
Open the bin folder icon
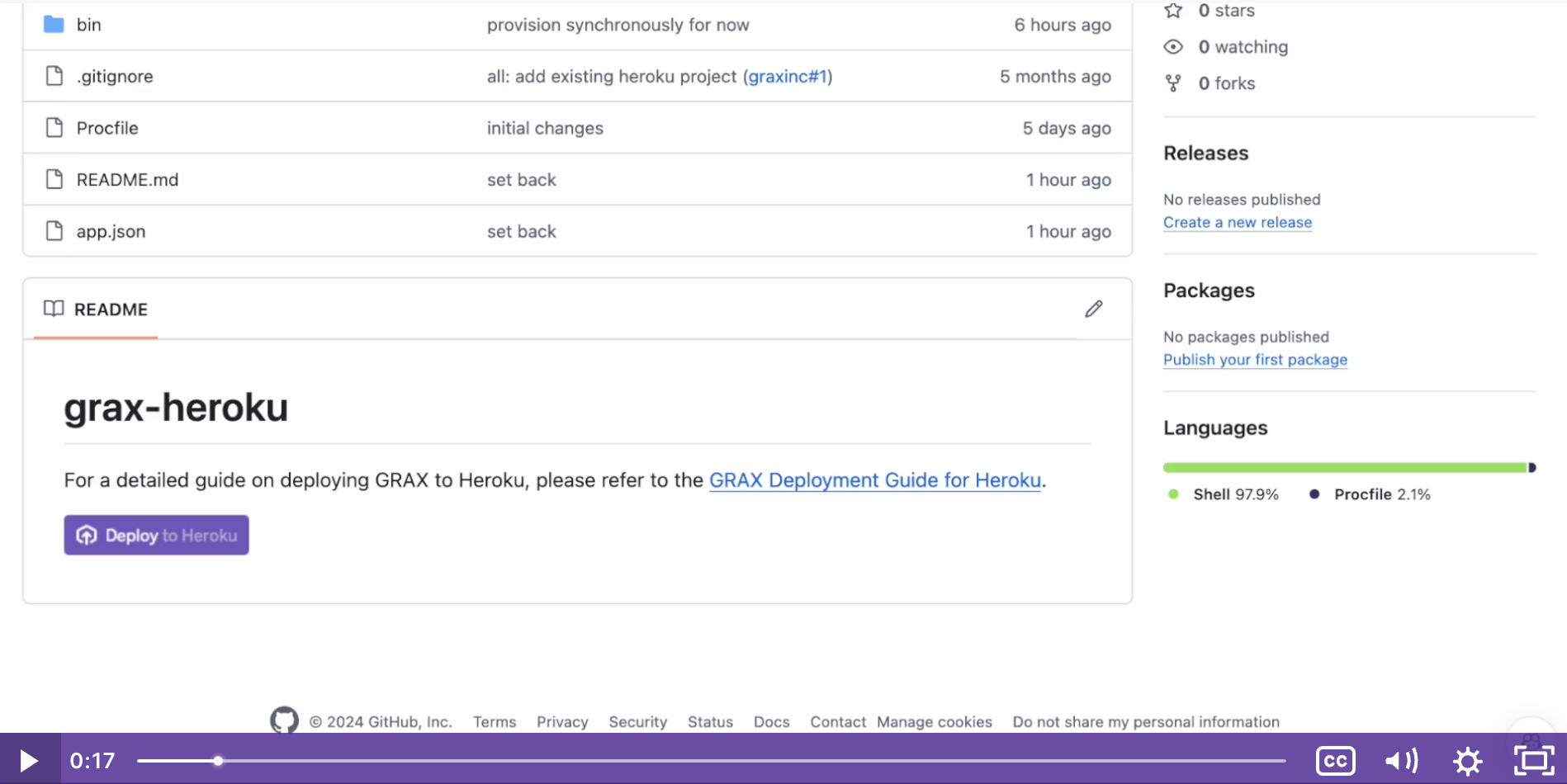(x=53, y=24)
